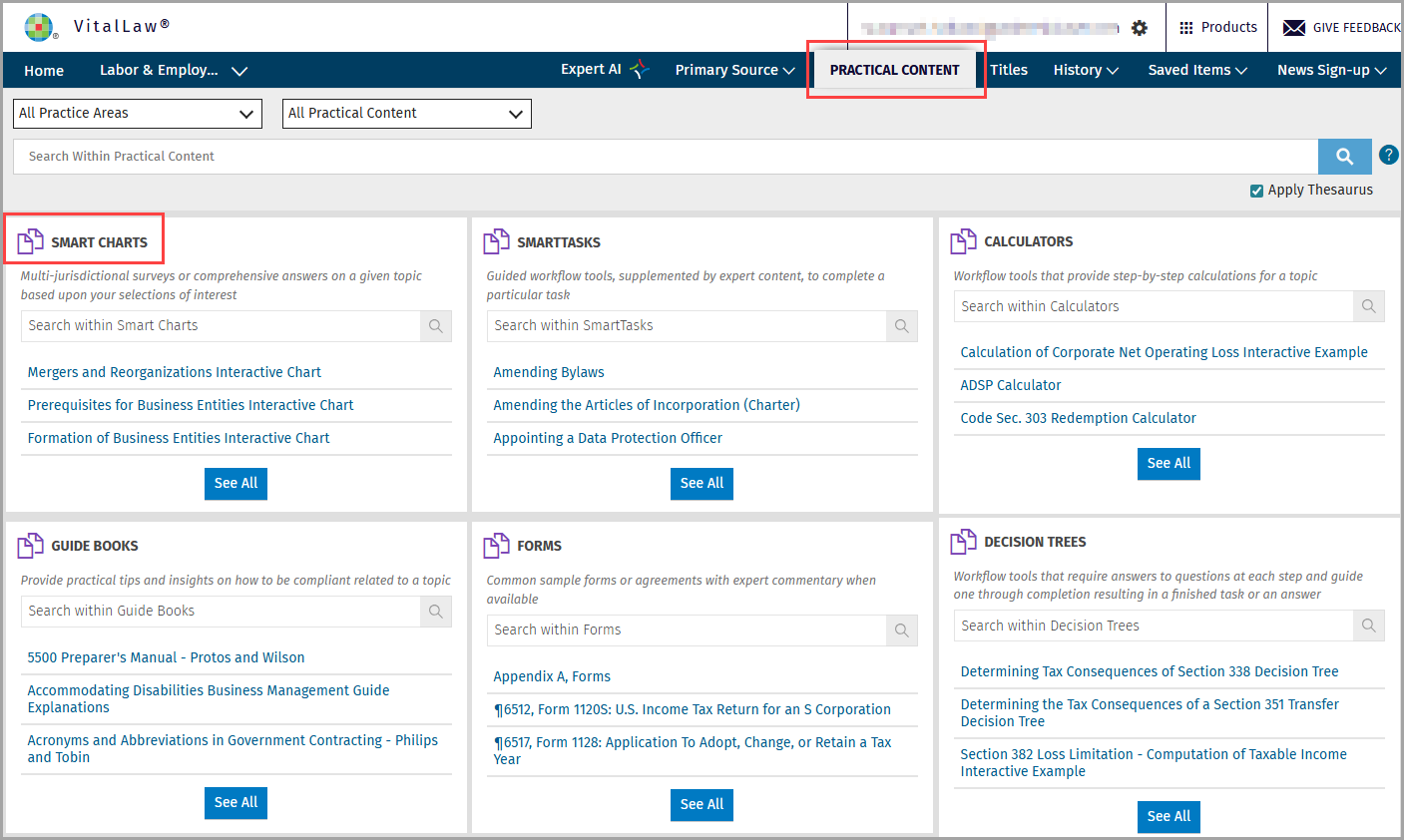Open Section 338 Decision Tree link

pos(1150,672)
